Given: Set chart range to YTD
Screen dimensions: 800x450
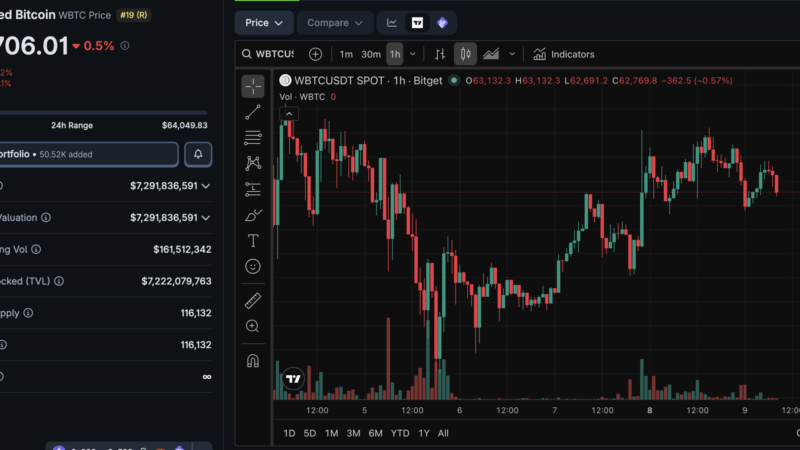Looking at the screenshot, I should 400,433.
